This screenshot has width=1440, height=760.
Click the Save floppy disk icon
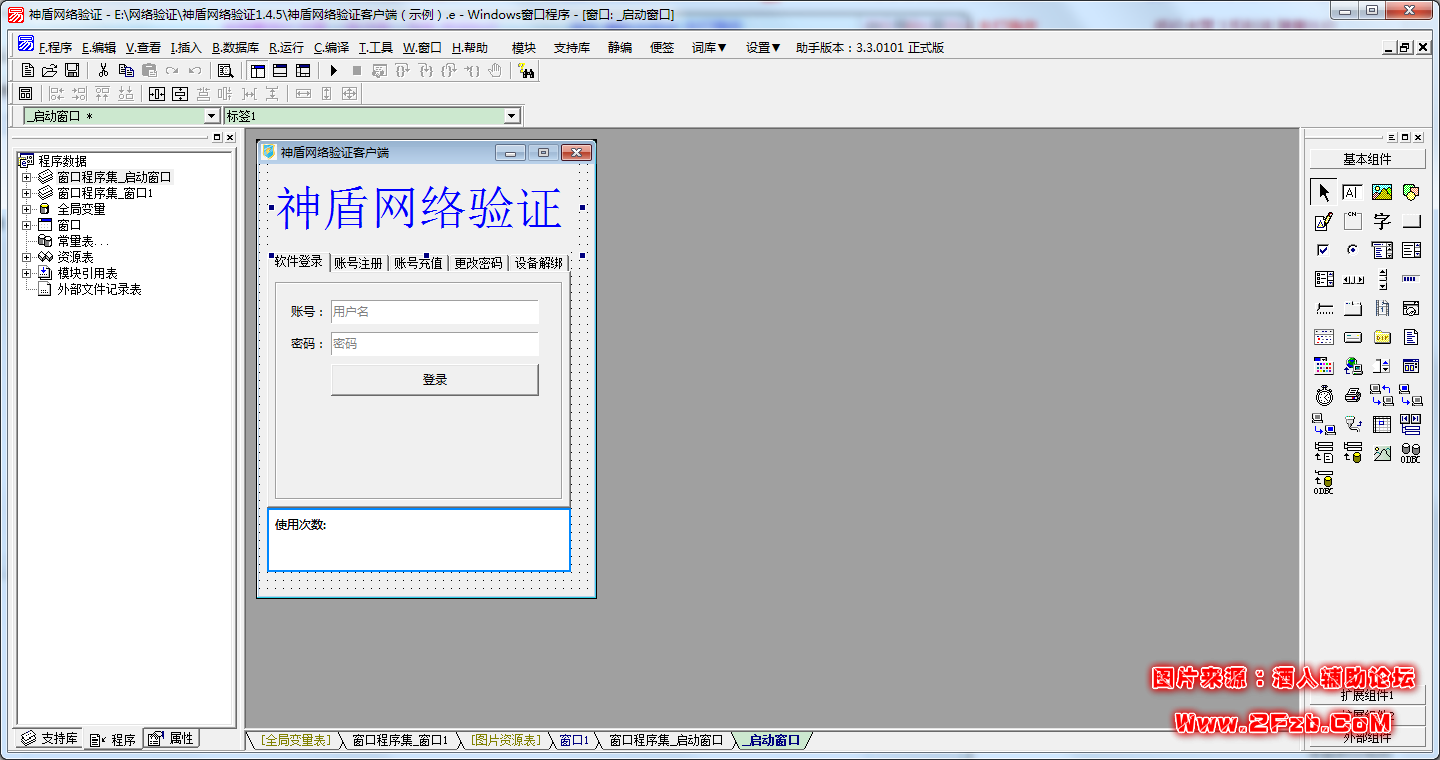tap(72, 71)
